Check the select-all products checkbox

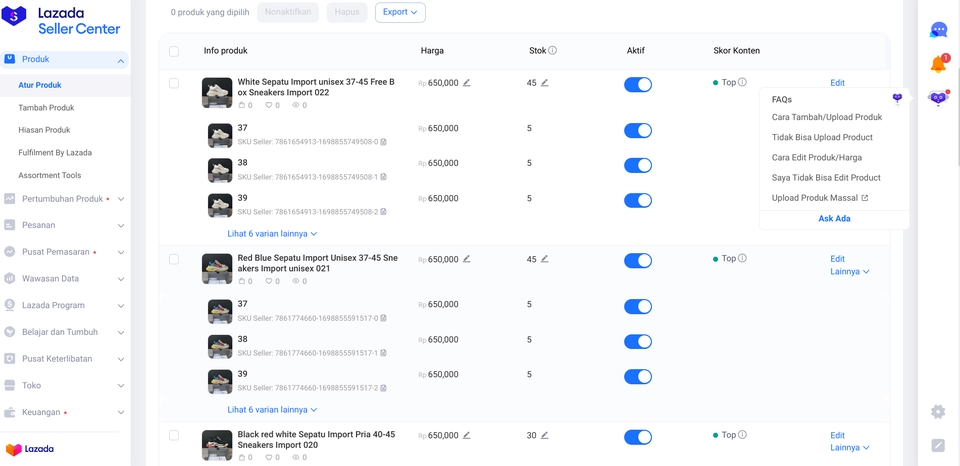tap(174, 51)
